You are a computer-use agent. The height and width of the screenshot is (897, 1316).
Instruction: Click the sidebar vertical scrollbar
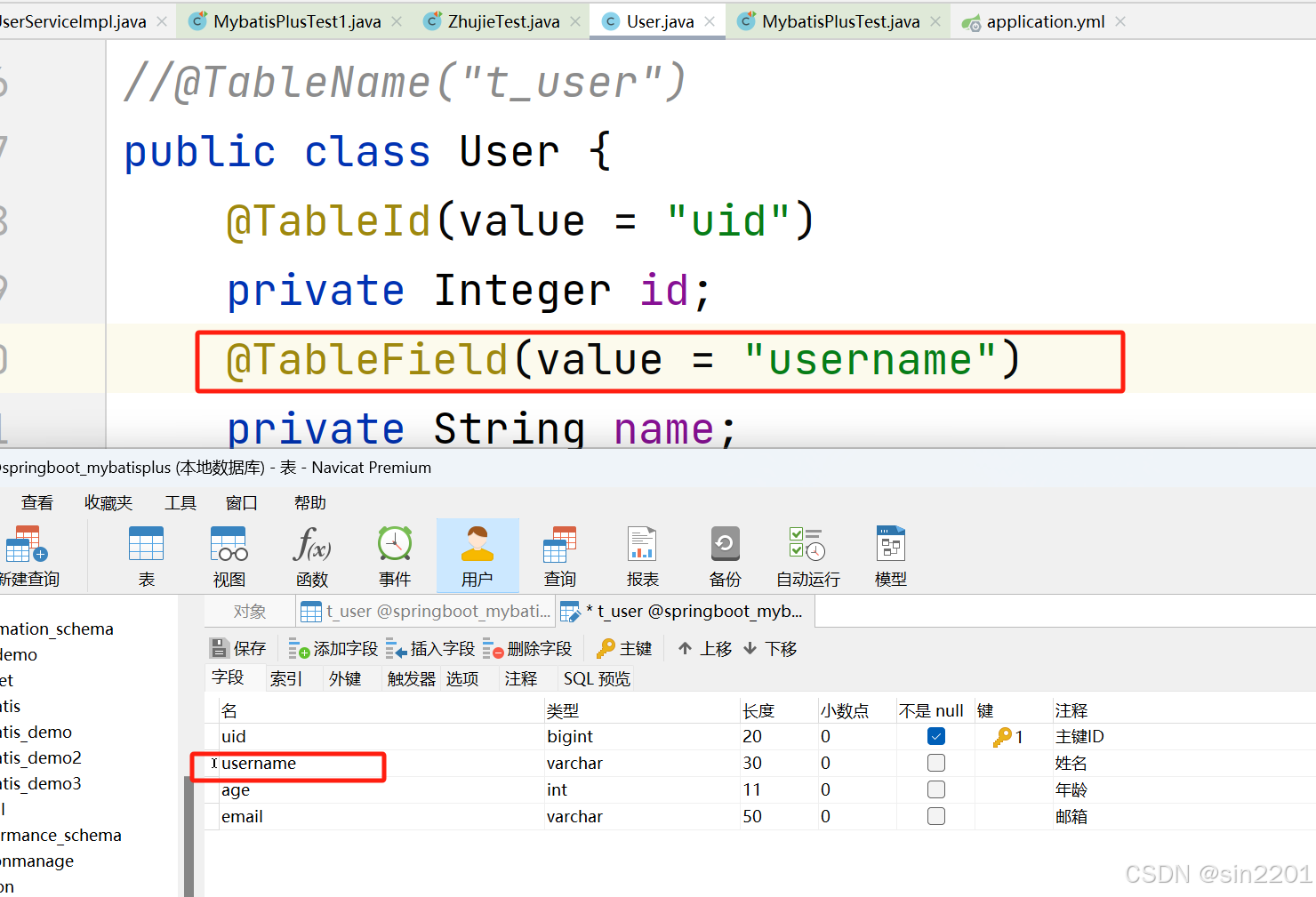pyautogui.click(x=188, y=836)
